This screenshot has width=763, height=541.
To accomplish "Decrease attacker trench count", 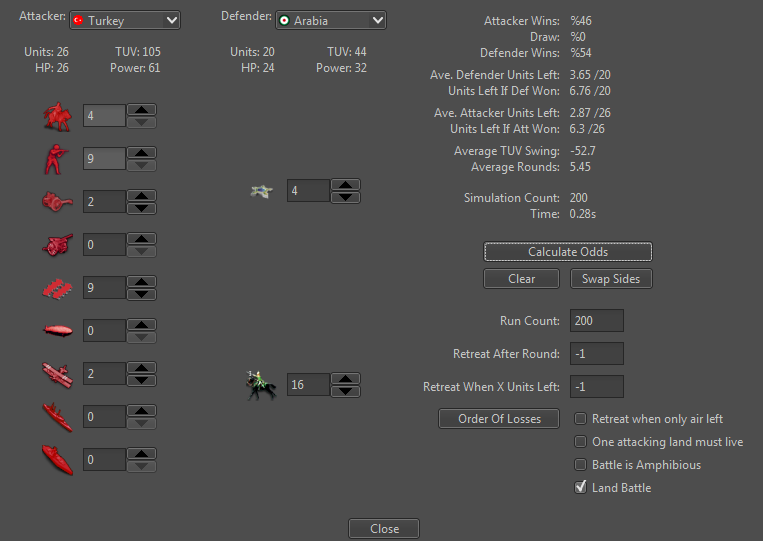I will 142,294.
